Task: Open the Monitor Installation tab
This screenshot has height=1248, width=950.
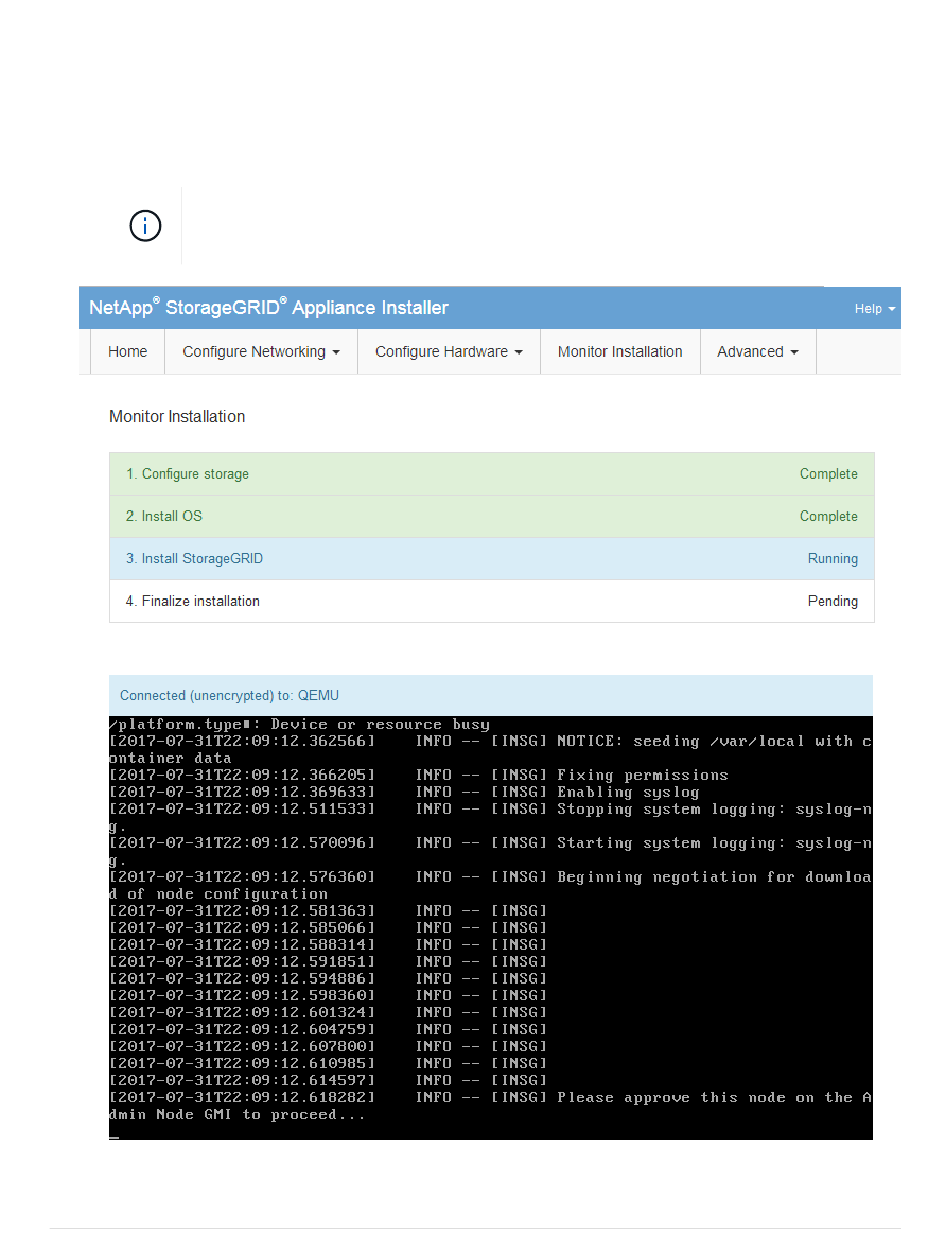Action: tap(620, 352)
